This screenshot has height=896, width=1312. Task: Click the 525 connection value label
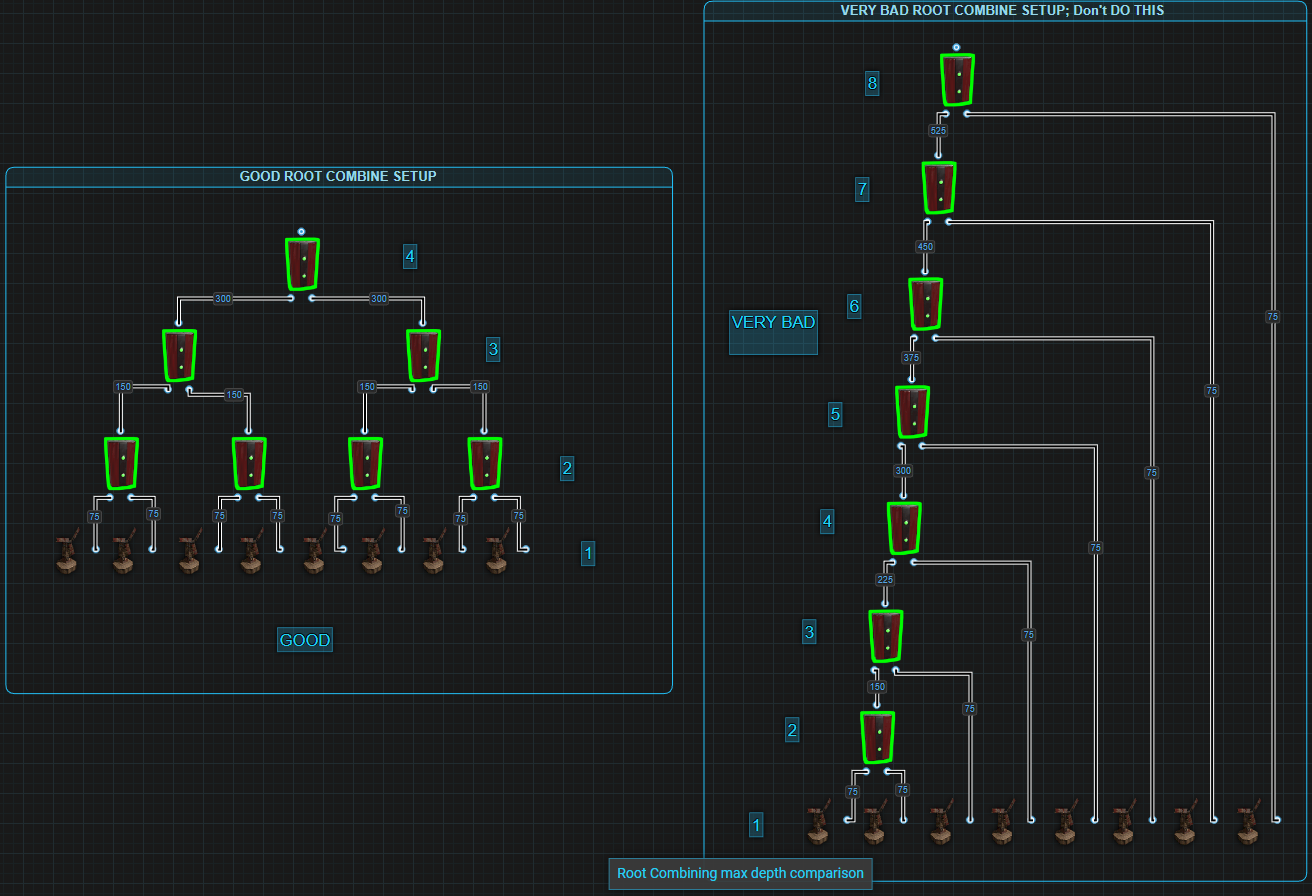938,131
